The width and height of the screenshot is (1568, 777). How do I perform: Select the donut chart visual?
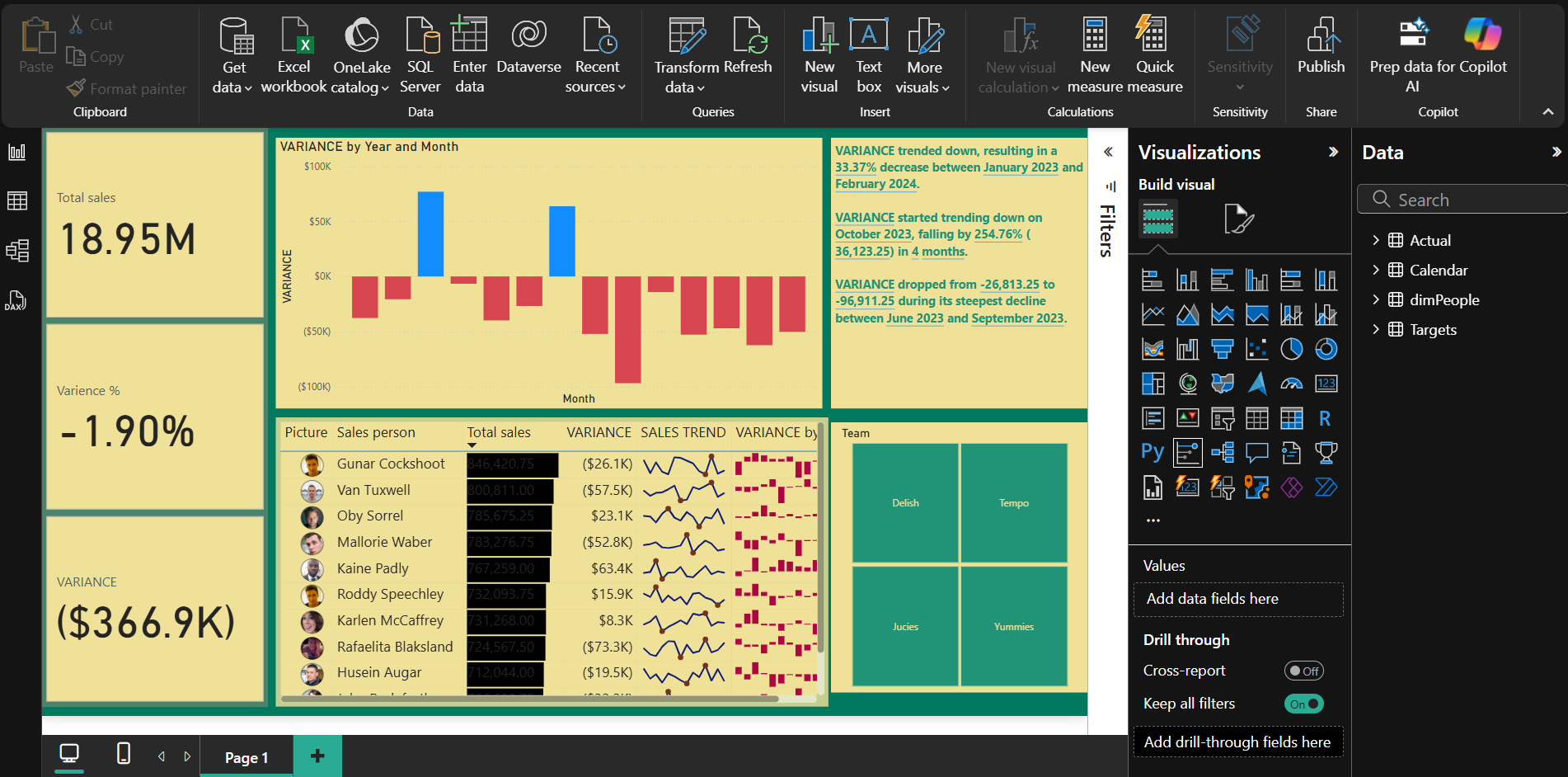tap(1326, 349)
